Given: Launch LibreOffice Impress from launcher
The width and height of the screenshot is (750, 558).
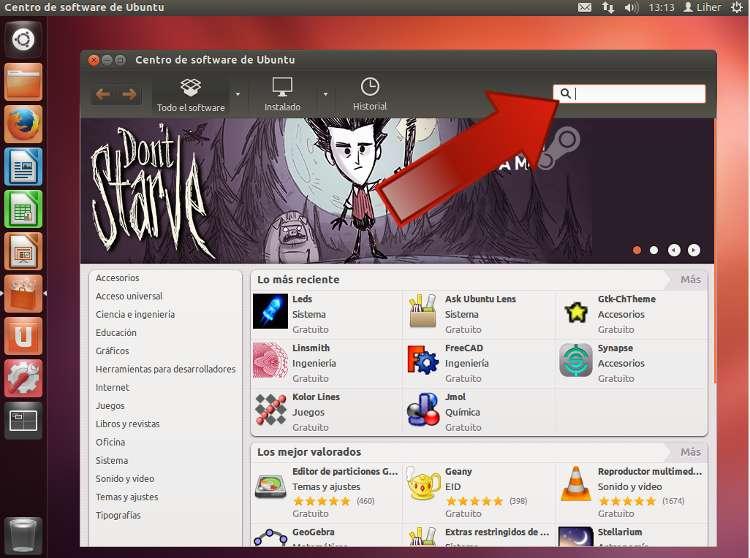Looking at the screenshot, I should [23, 252].
